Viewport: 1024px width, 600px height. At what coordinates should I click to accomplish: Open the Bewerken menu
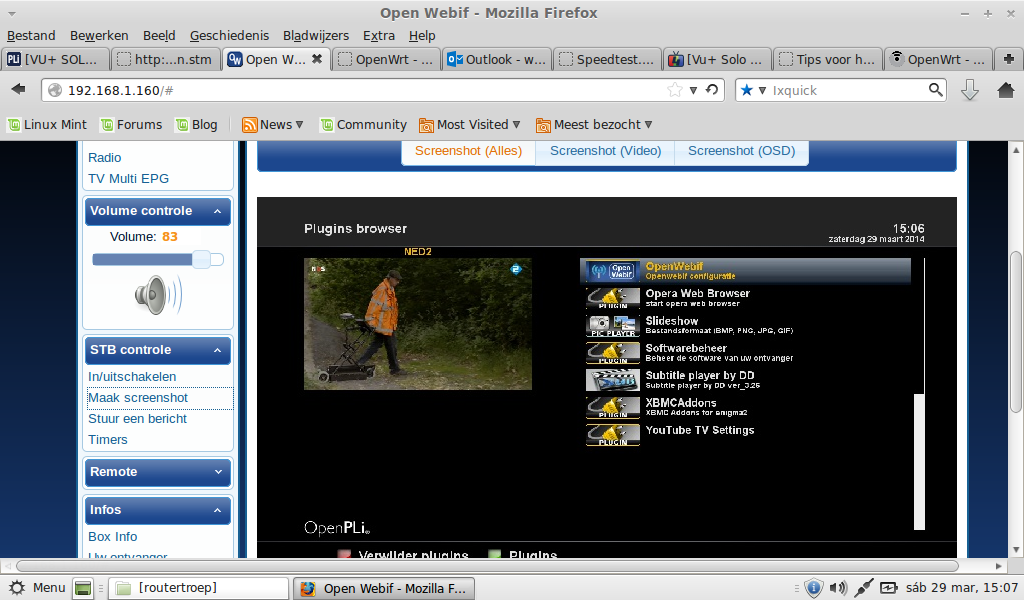99,36
